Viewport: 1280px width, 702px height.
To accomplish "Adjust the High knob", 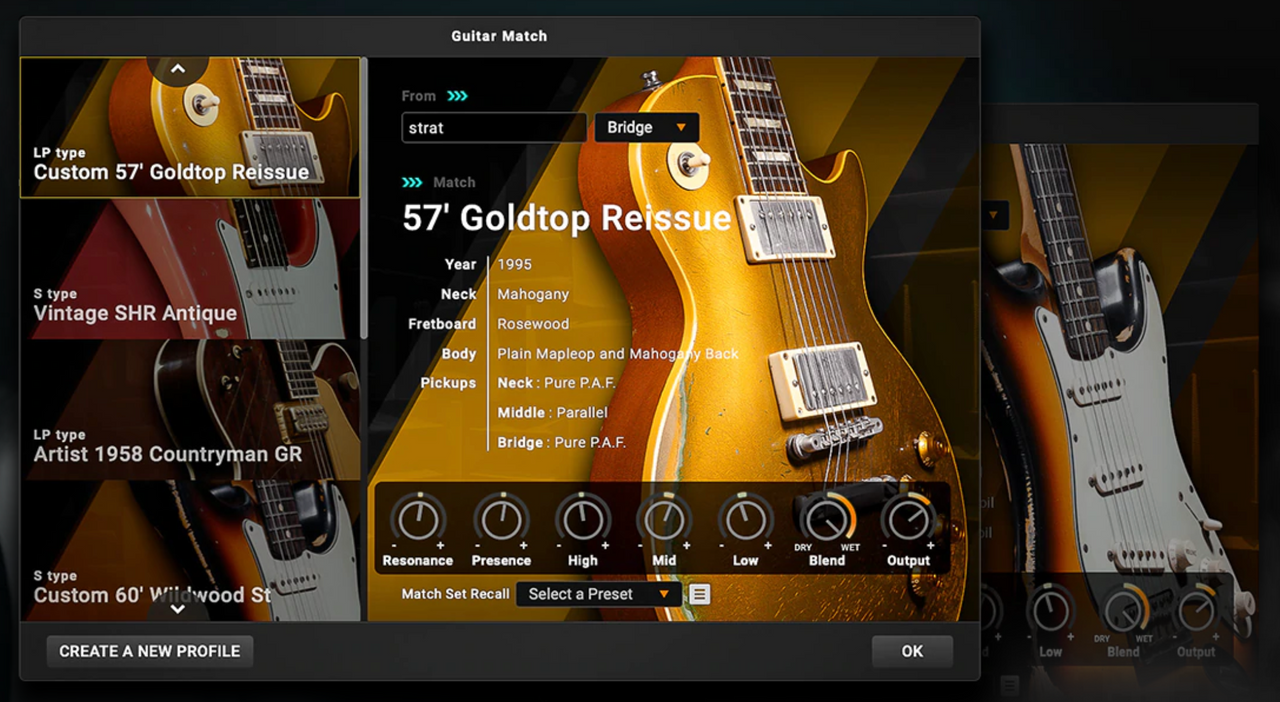I will (x=583, y=519).
